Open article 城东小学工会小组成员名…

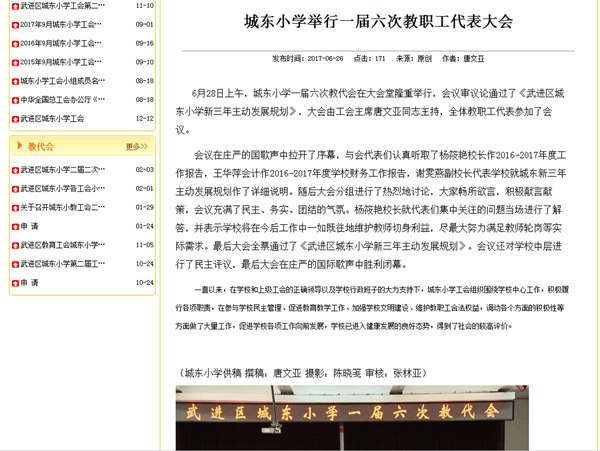(62, 81)
